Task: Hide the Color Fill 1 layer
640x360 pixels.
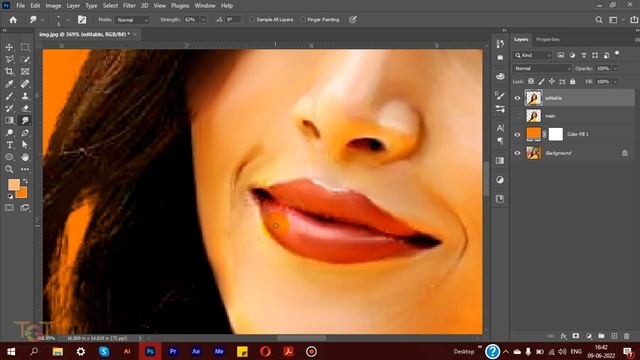Action: tap(517, 134)
